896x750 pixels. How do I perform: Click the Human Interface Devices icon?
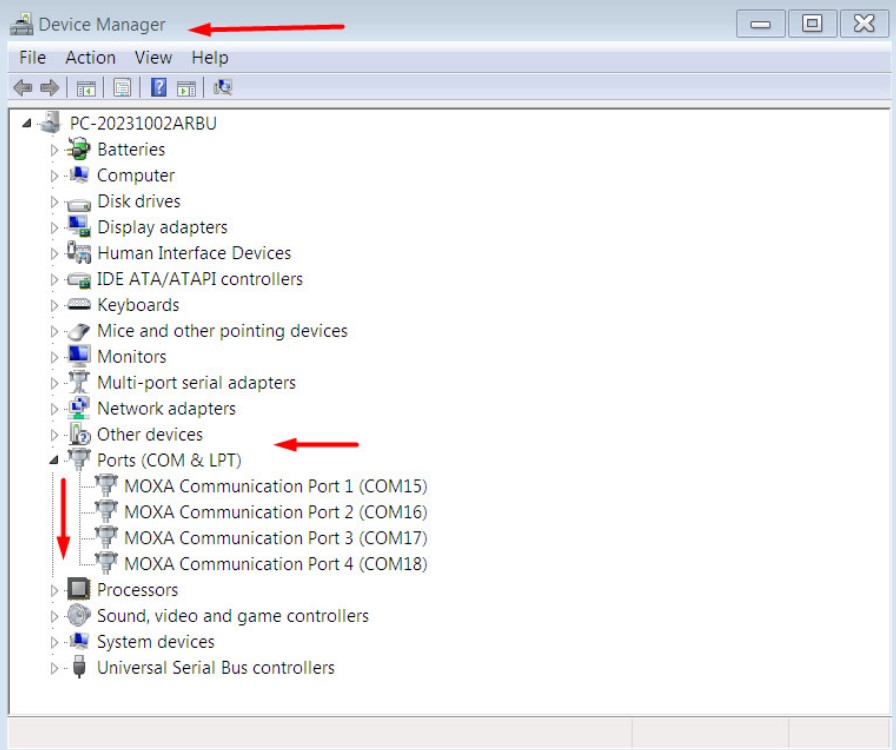78,252
